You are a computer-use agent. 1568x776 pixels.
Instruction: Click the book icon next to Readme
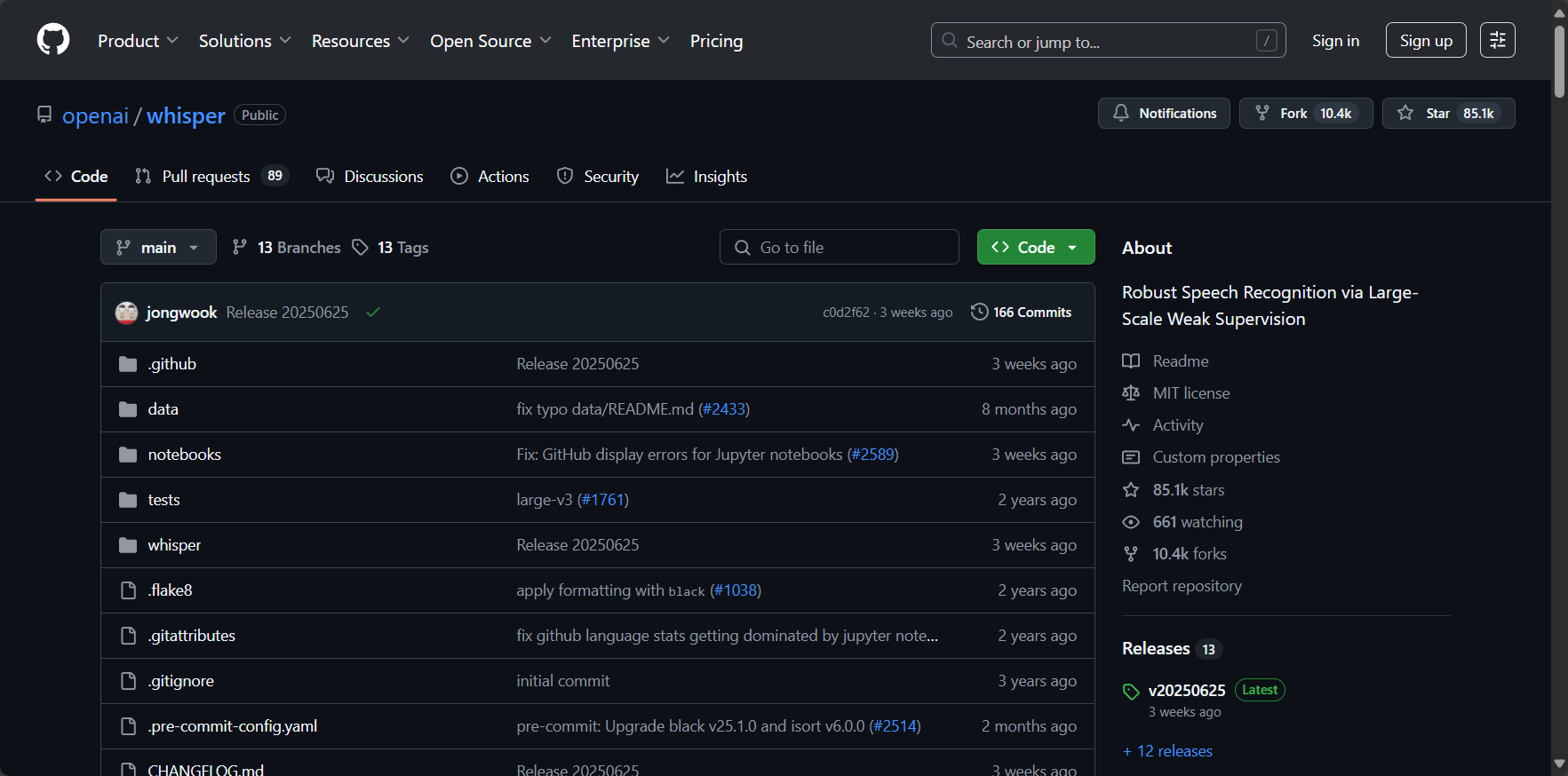coord(1131,361)
